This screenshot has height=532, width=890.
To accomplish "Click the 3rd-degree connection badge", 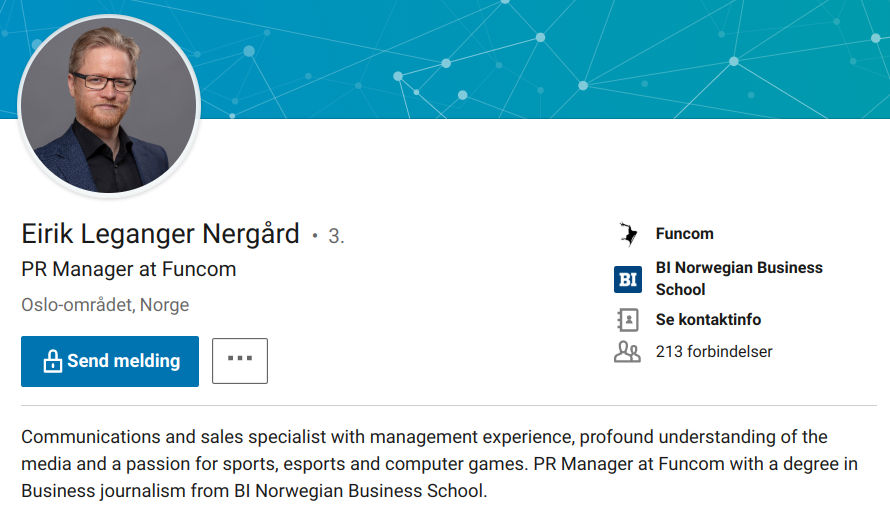I will point(336,236).
